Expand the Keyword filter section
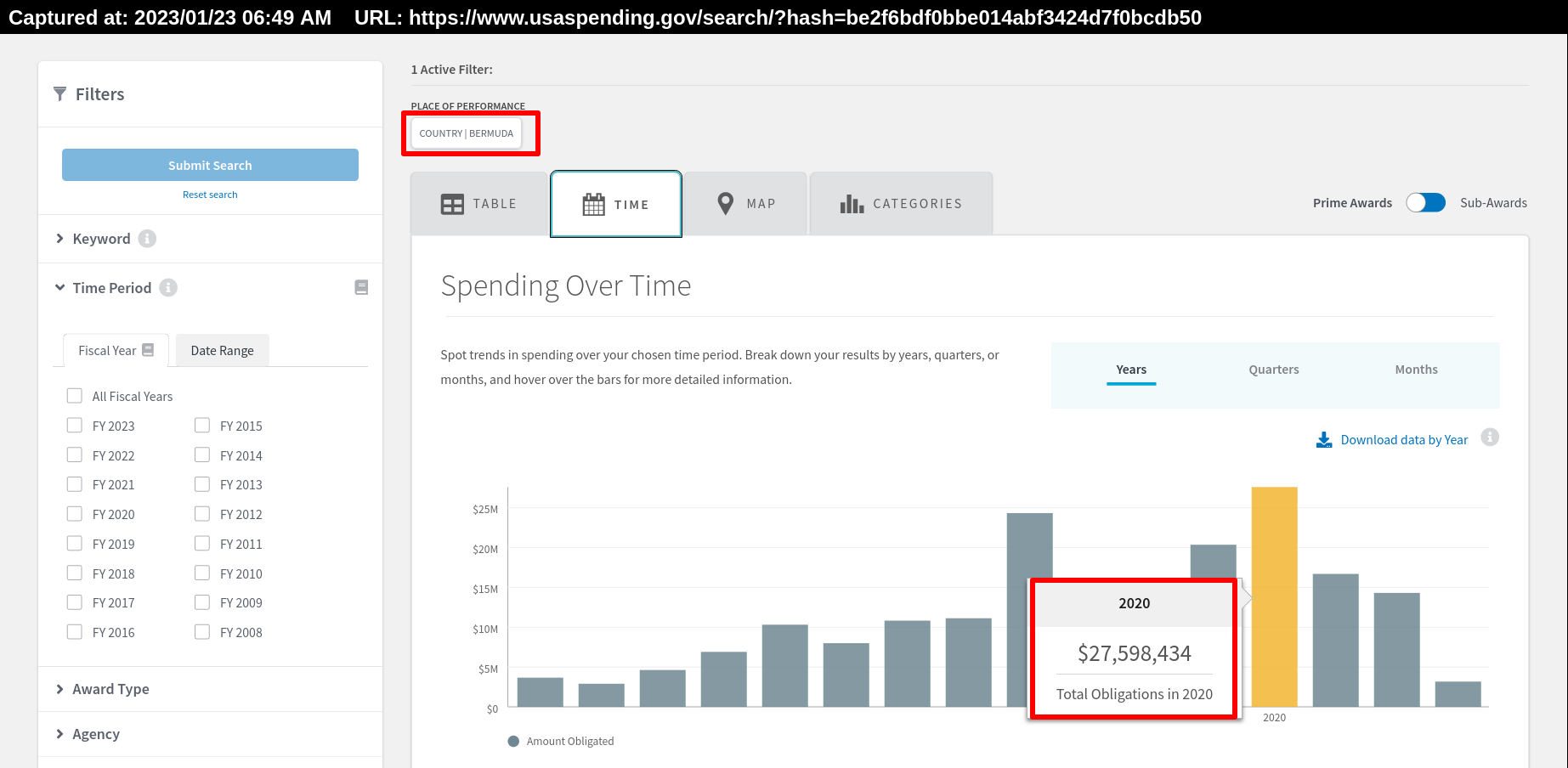The image size is (1568, 768). click(93, 239)
